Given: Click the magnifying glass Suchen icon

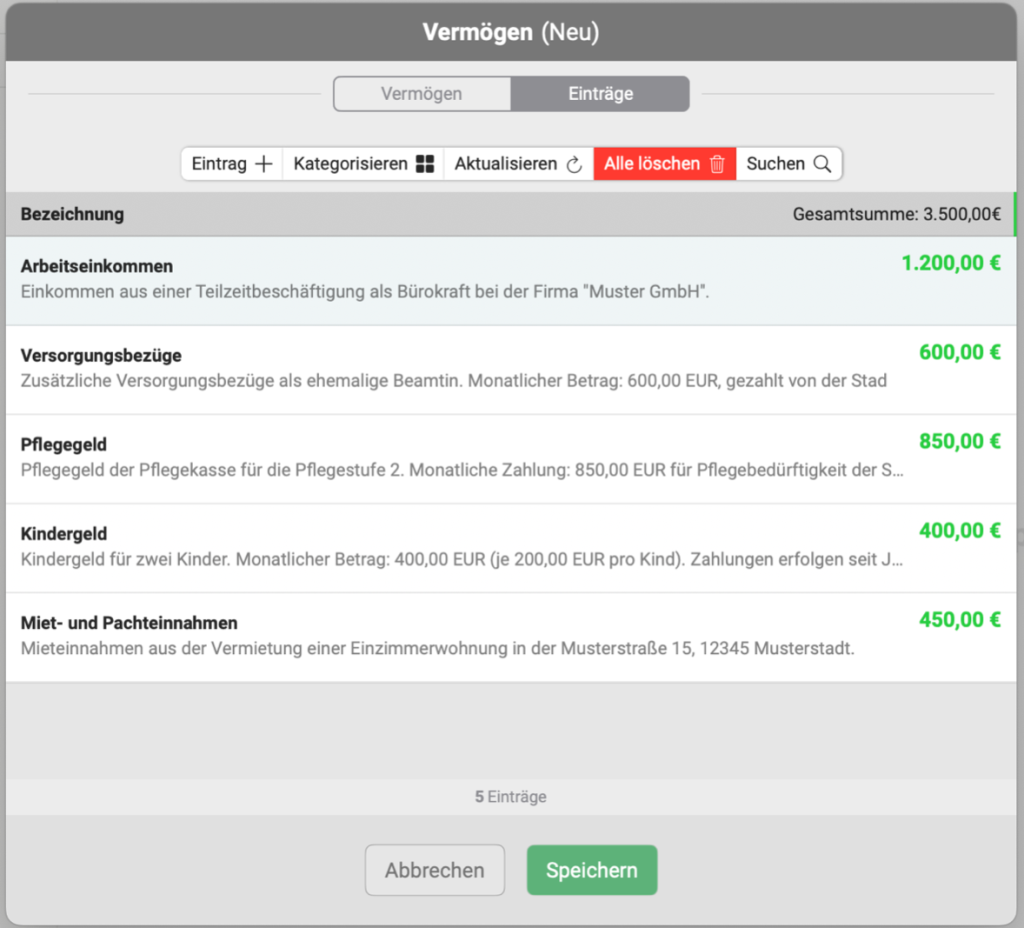Looking at the screenshot, I should (822, 164).
